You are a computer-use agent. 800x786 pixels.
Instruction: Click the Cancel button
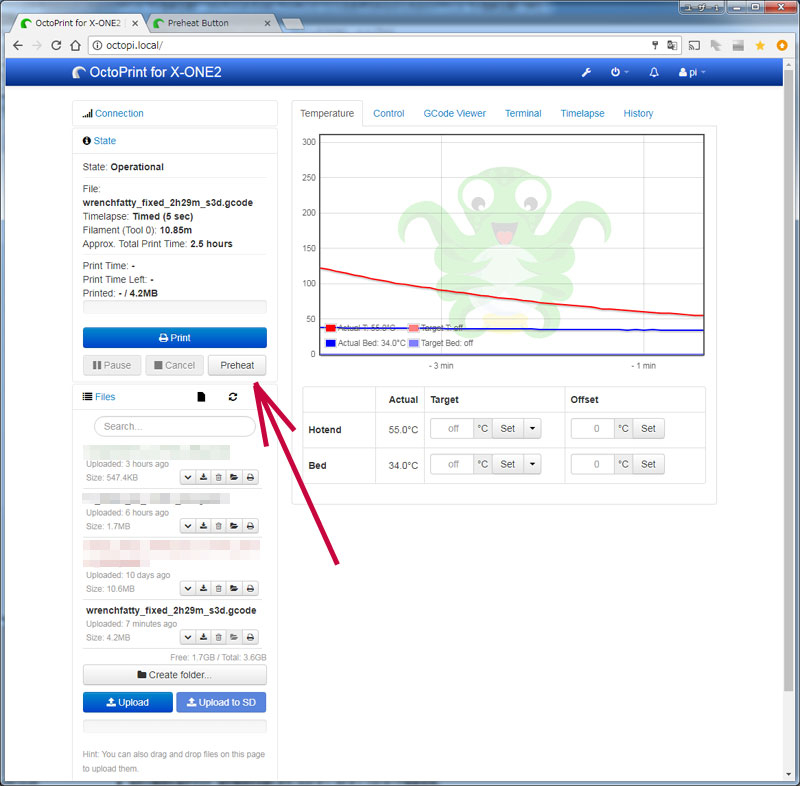(174, 365)
